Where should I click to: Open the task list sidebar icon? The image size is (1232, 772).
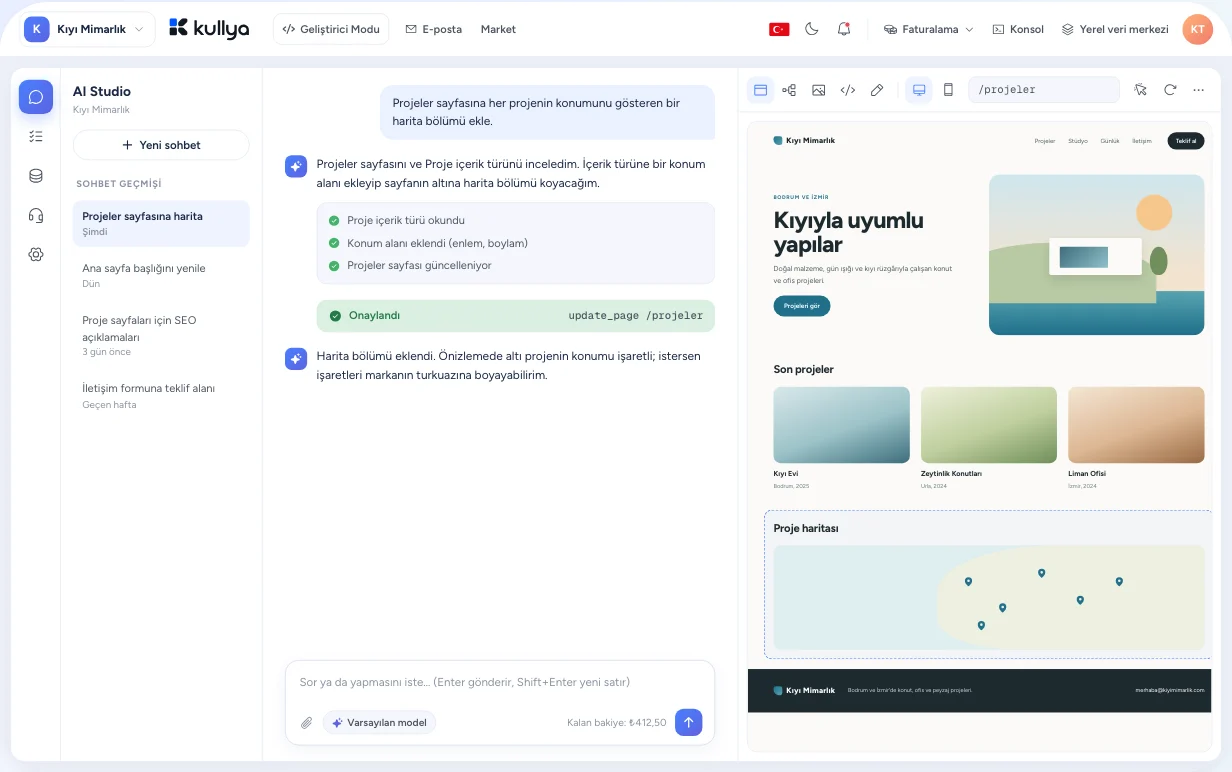coord(36,136)
